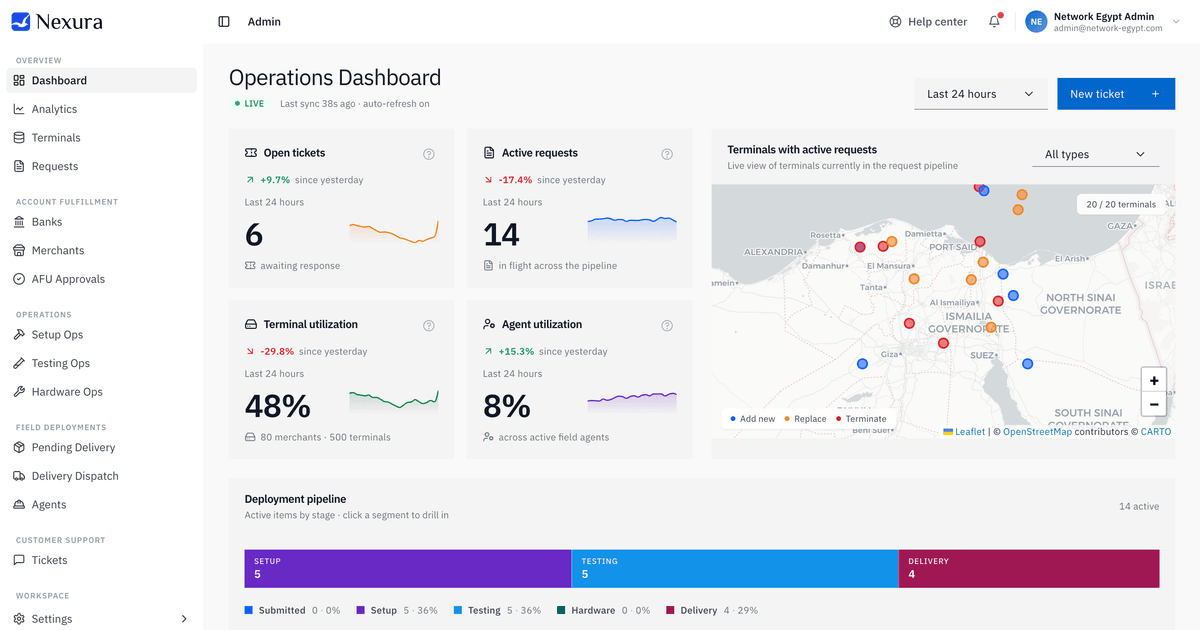The image size is (1200, 630).
Task: Go to Tickets under Customer Support
Action: (101, 560)
